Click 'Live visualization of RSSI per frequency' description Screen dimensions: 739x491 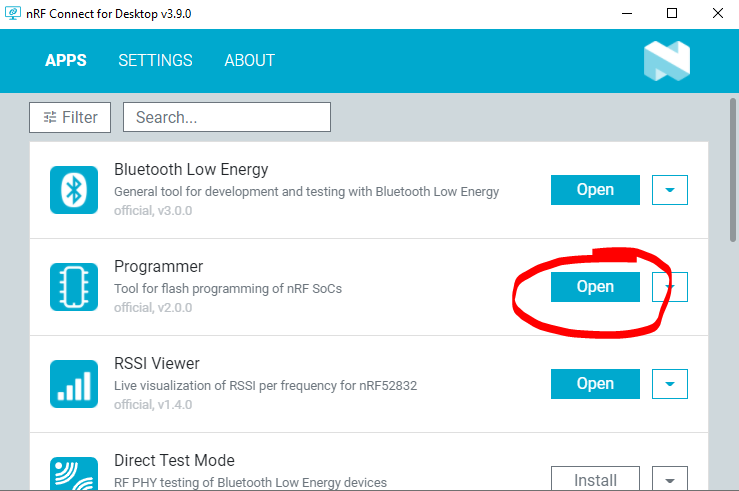click(265, 385)
